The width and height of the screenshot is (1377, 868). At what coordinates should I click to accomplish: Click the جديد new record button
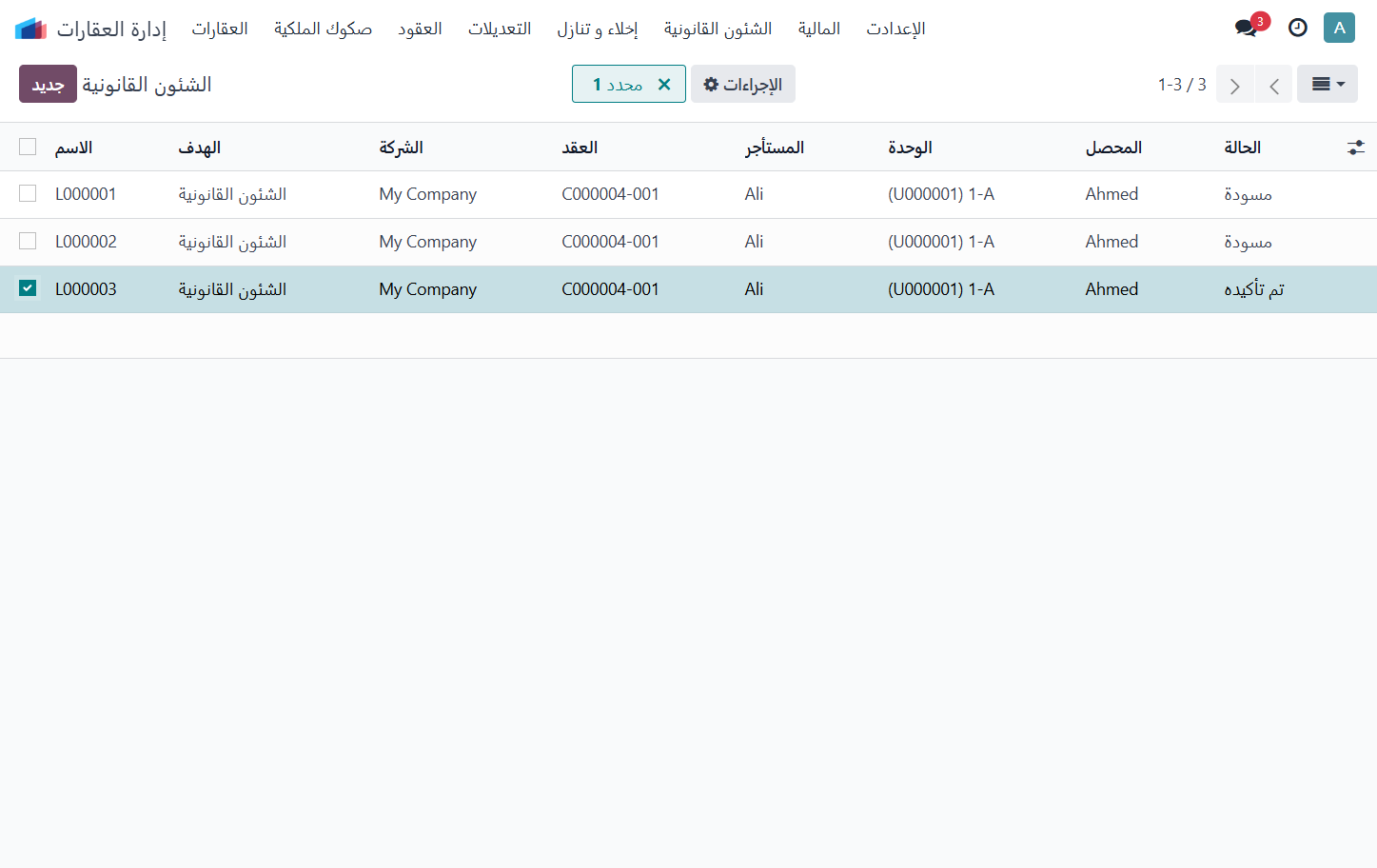[x=48, y=85]
